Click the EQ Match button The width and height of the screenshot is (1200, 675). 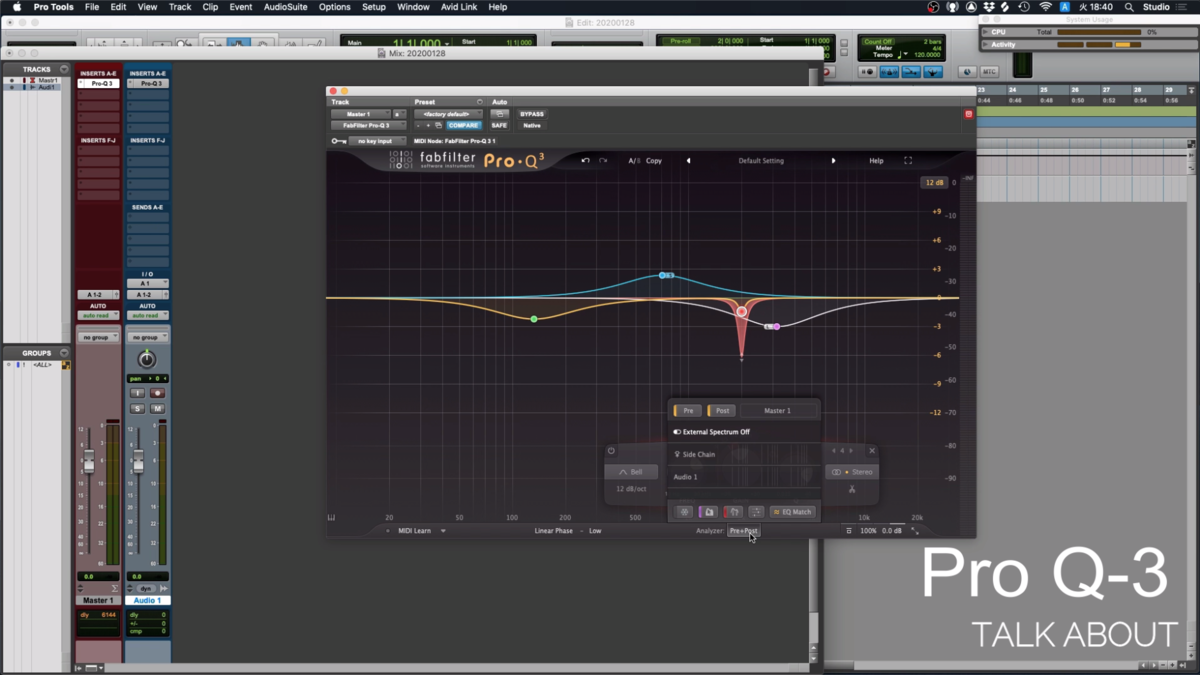pos(793,512)
